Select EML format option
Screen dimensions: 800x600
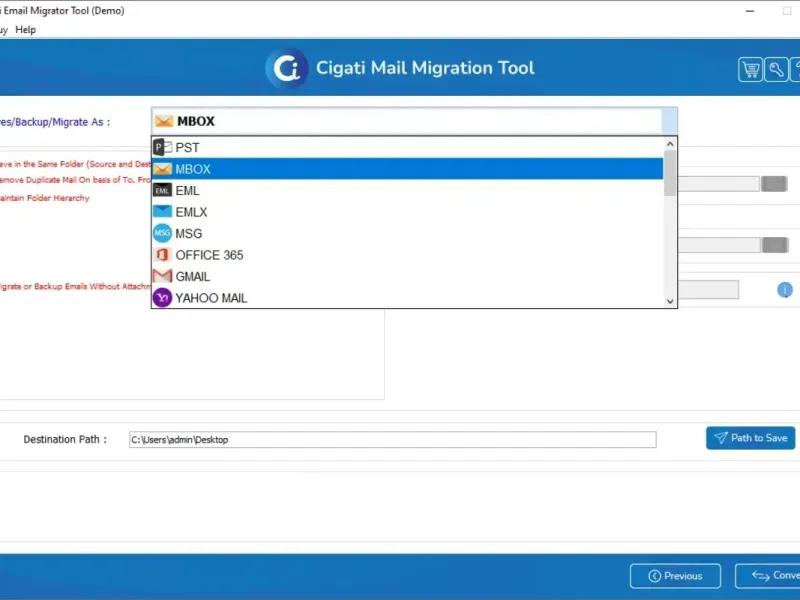(x=407, y=190)
